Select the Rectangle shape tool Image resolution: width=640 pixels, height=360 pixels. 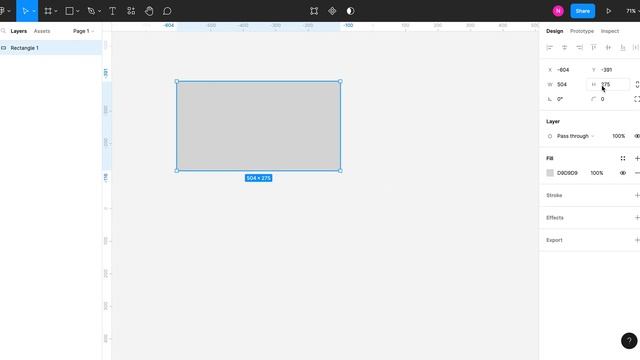pos(69,11)
